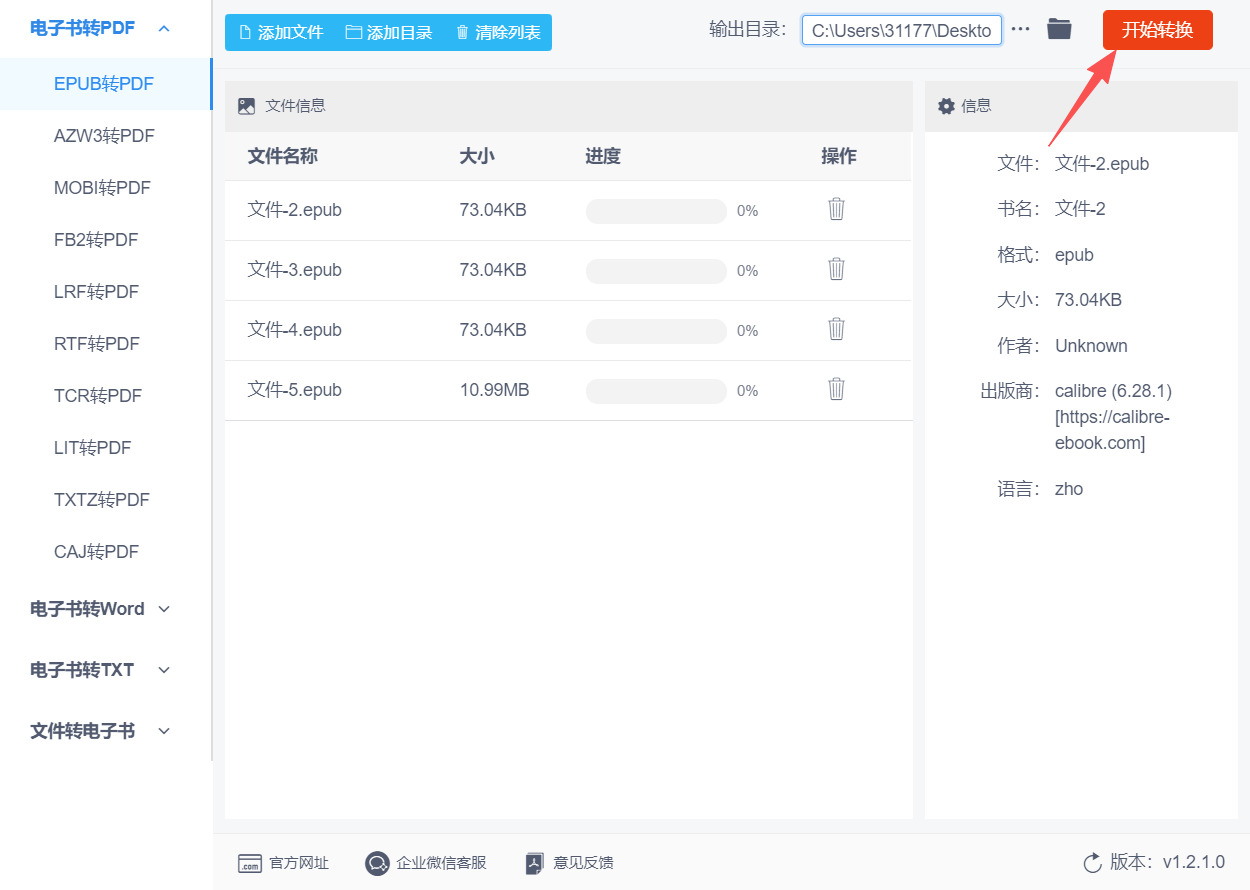Select TXTZ转PDF in sidebar
The height and width of the screenshot is (890, 1250).
pos(101,500)
